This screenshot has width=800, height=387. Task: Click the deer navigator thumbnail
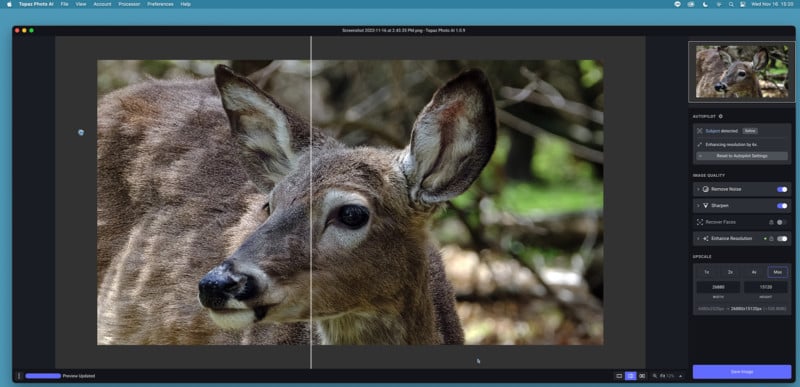pos(742,72)
